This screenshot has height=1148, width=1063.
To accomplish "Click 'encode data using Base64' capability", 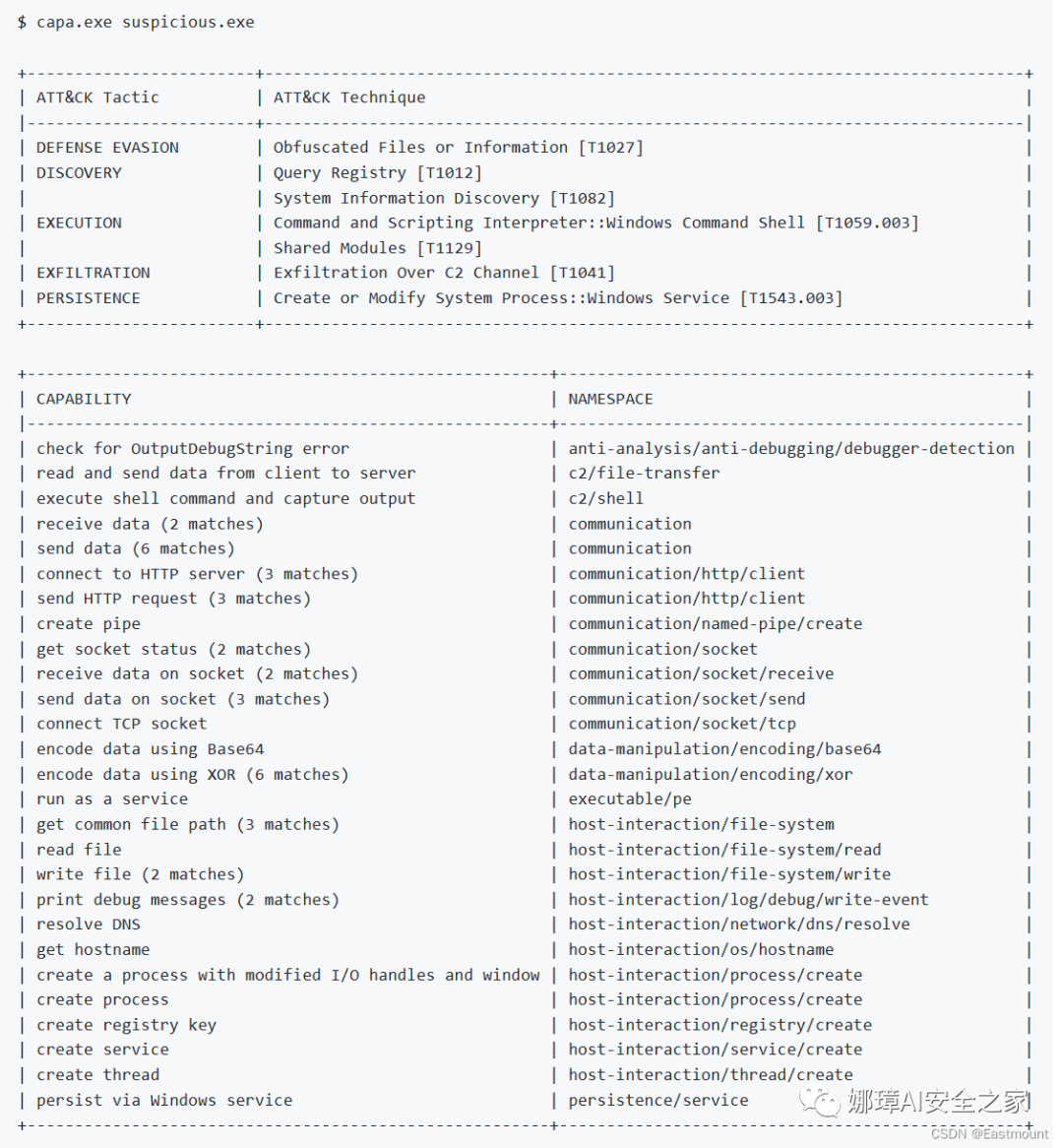I will [150, 749].
